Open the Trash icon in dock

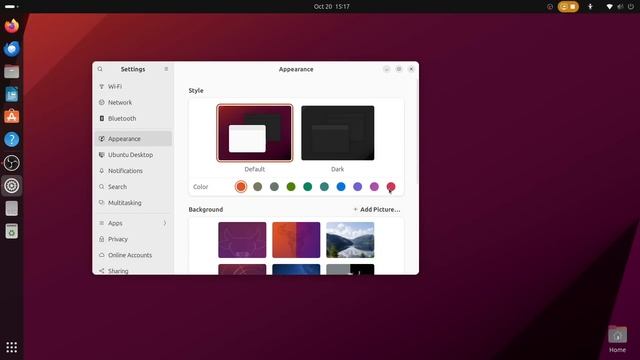pyautogui.click(x=11, y=231)
